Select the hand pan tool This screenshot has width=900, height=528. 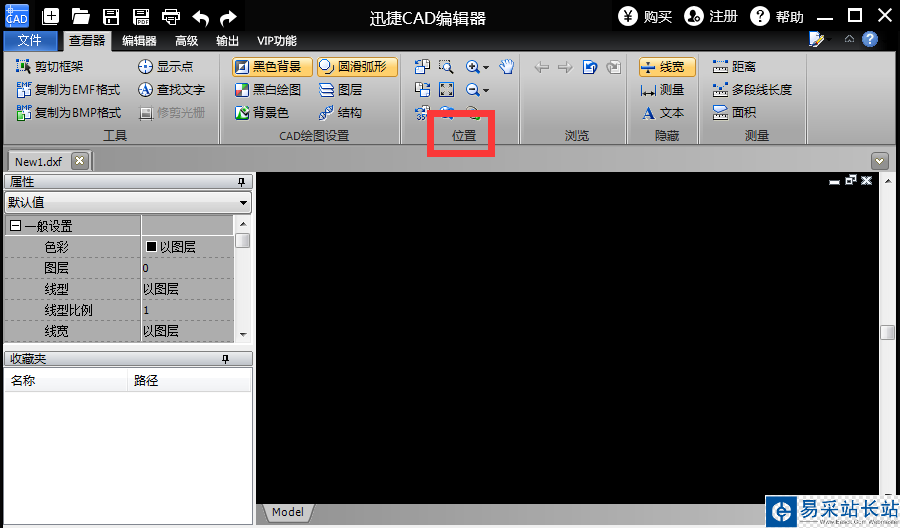[x=506, y=67]
